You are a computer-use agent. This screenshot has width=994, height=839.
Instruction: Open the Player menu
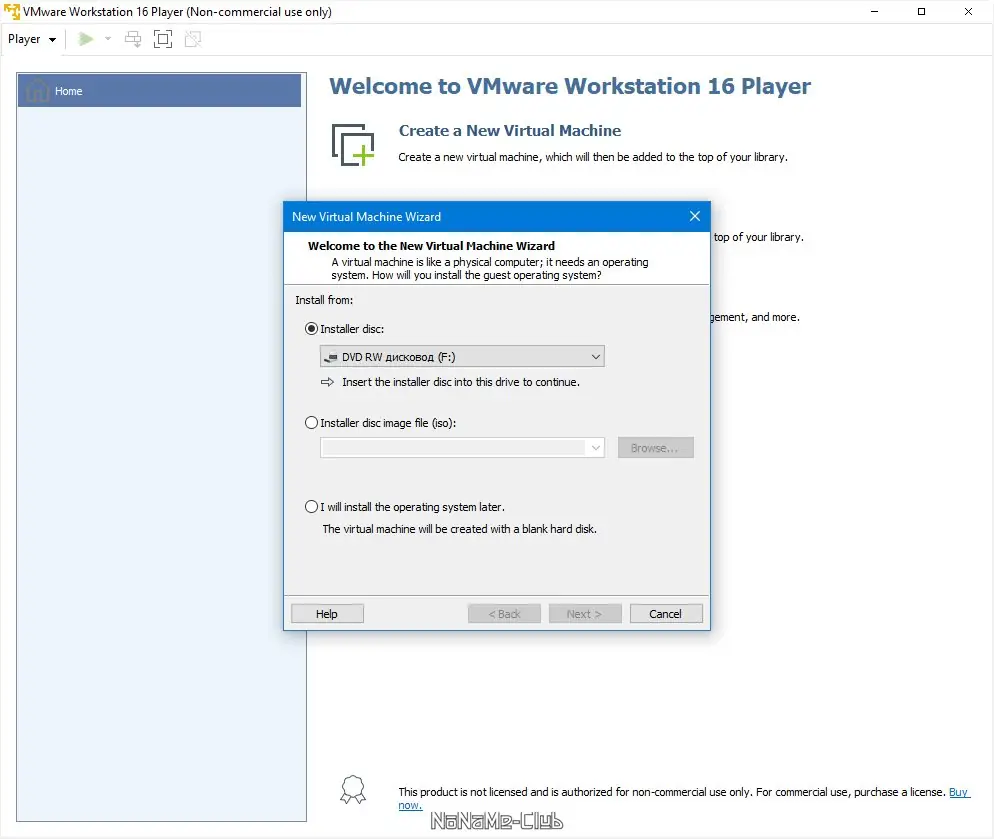point(32,39)
